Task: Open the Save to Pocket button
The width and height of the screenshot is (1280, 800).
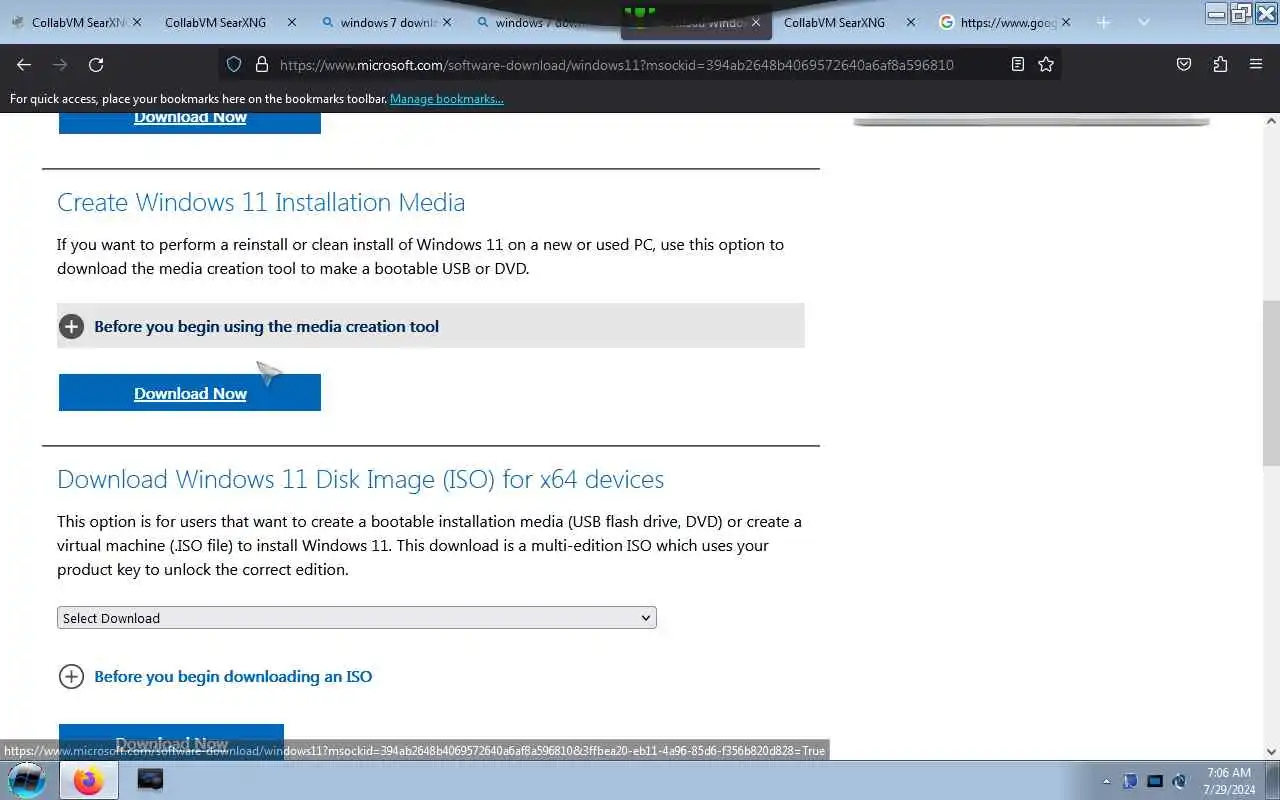Action: 1184,64
